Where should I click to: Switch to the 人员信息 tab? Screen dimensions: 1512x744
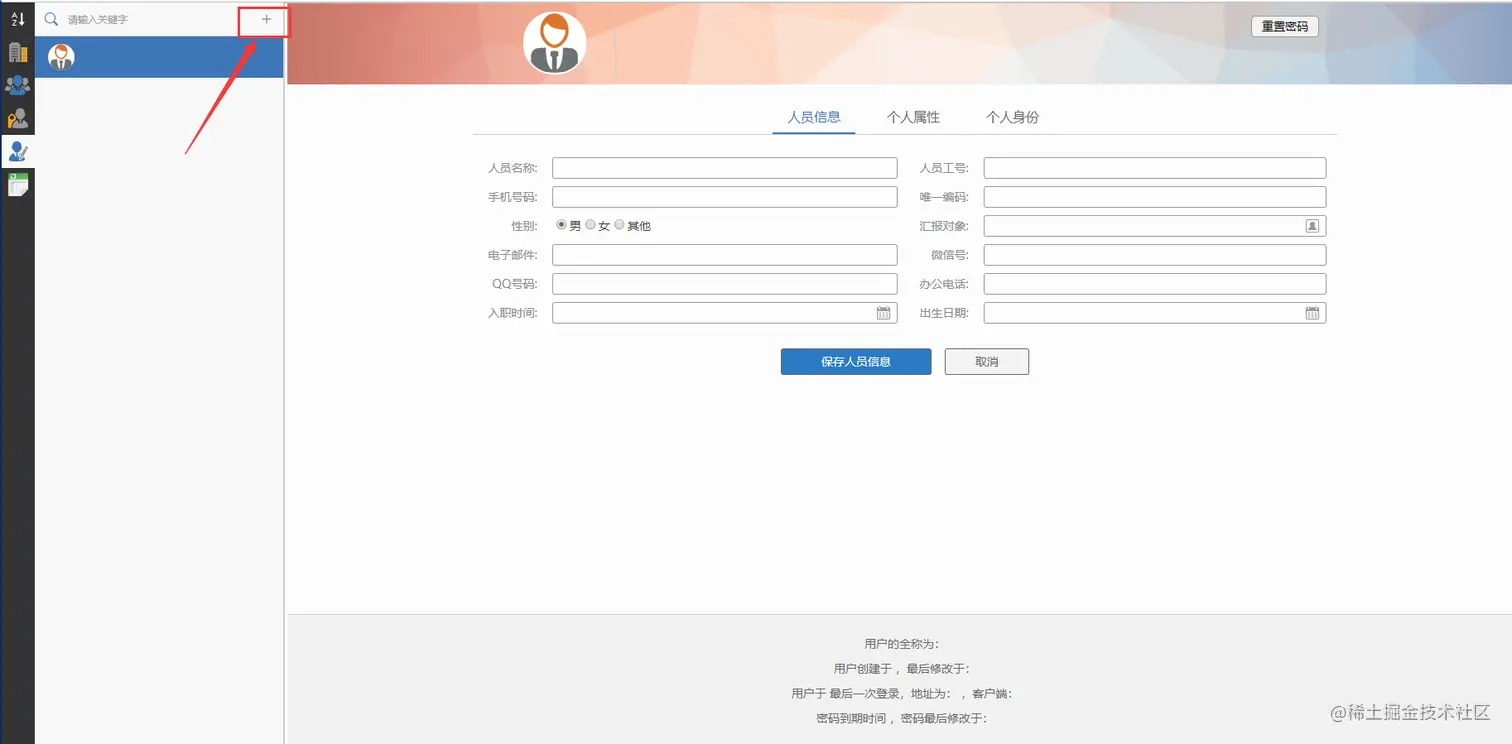pos(814,117)
